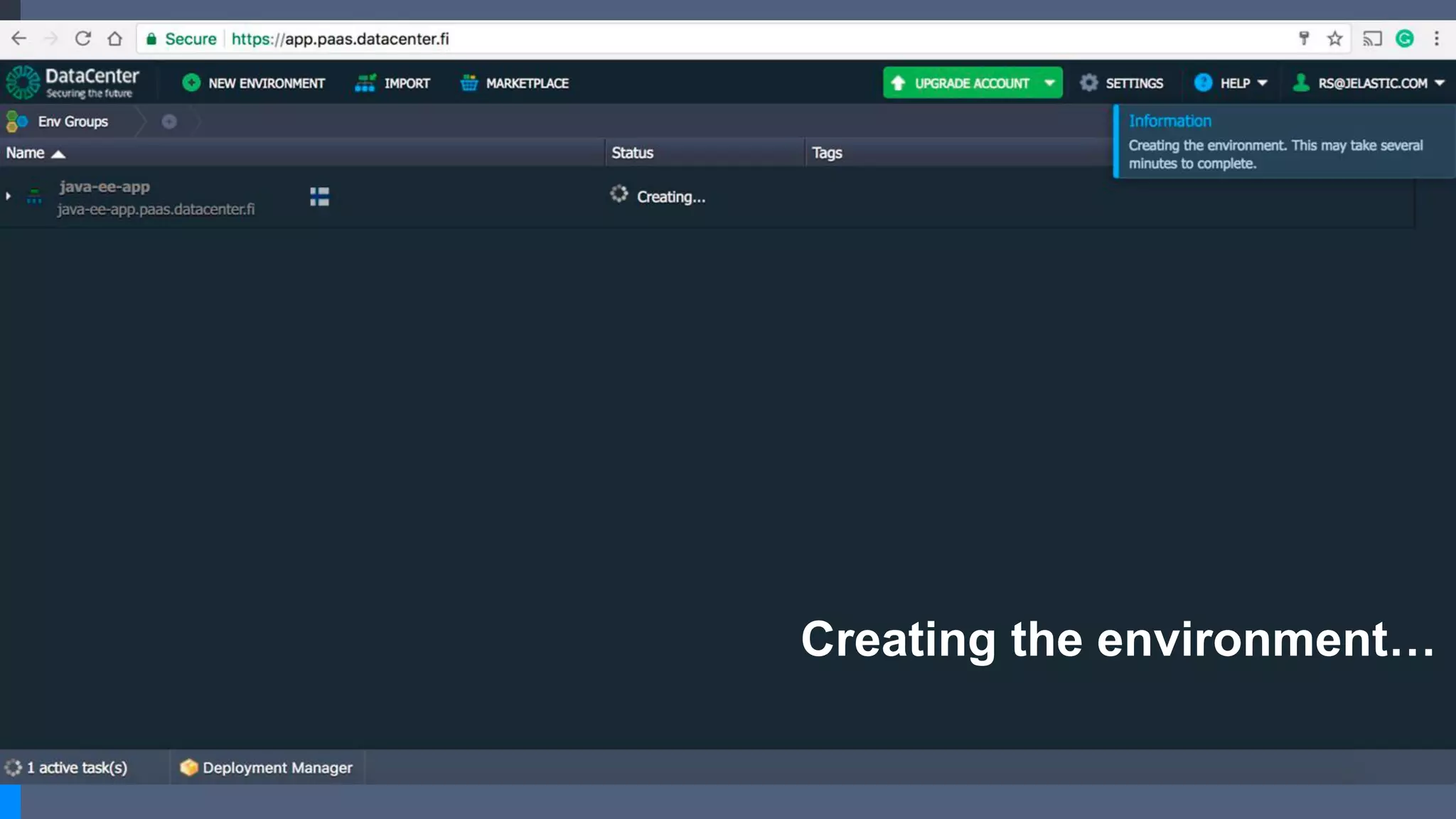Expand the Upgrade Account dropdown arrow
The height and width of the screenshot is (819, 1456).
tap(1049, 83)
